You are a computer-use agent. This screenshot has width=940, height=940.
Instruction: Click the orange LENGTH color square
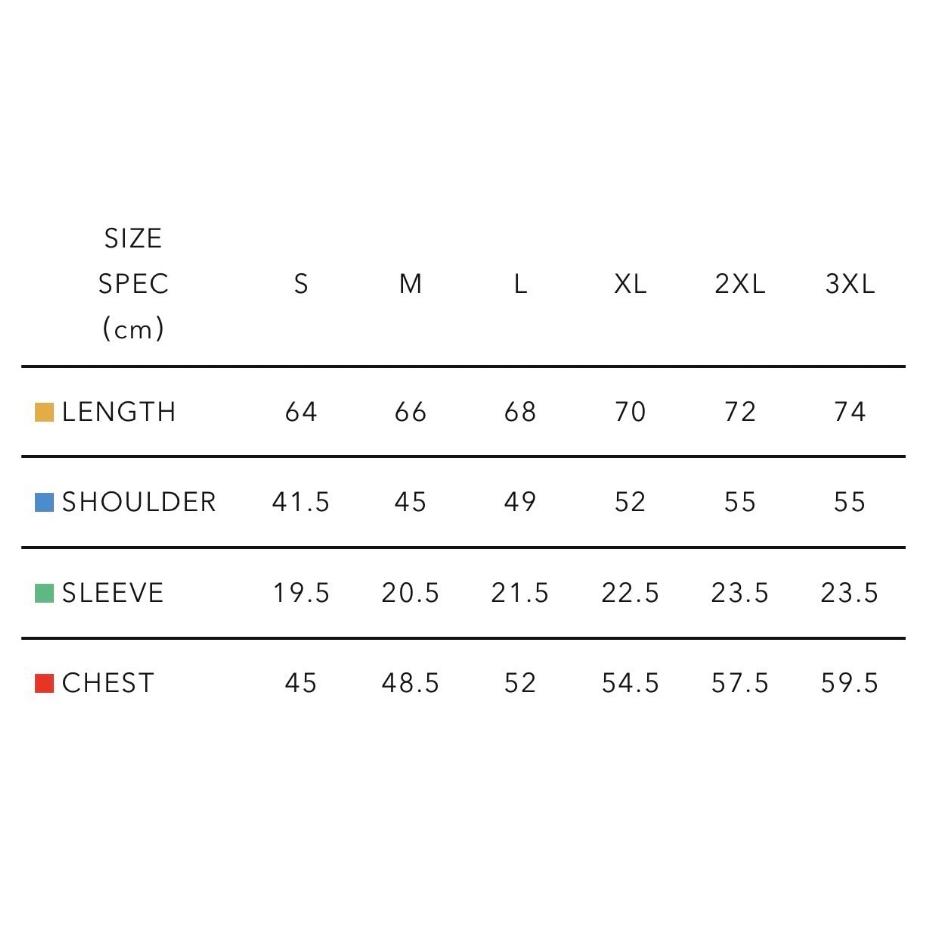(x=44, y=412)
